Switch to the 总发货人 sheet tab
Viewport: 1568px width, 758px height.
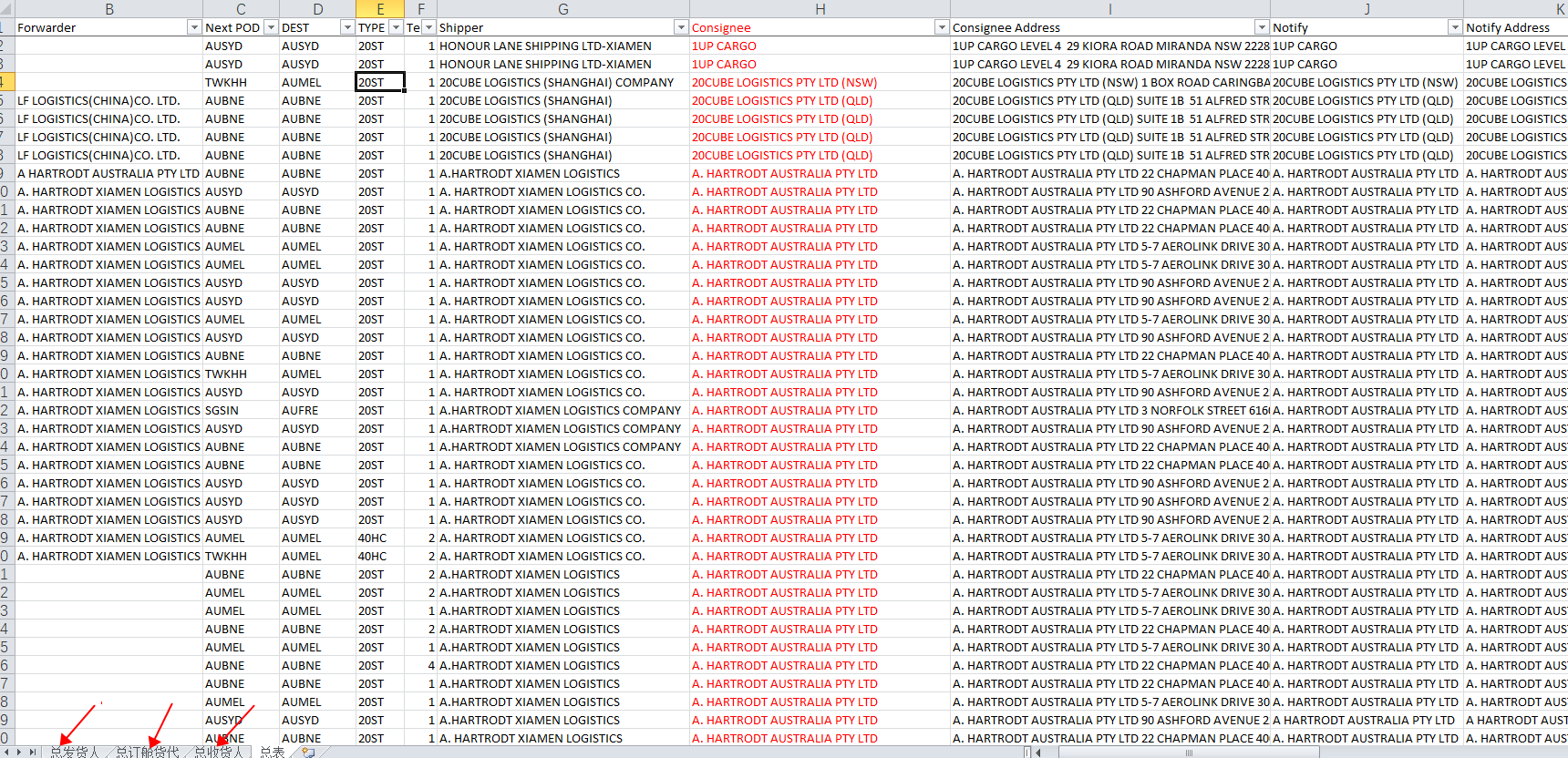(75, 752)
